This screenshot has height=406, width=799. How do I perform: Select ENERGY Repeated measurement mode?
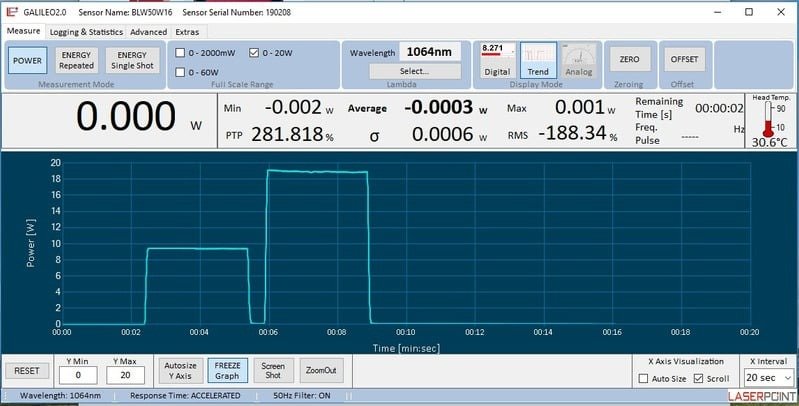(76, 60)
